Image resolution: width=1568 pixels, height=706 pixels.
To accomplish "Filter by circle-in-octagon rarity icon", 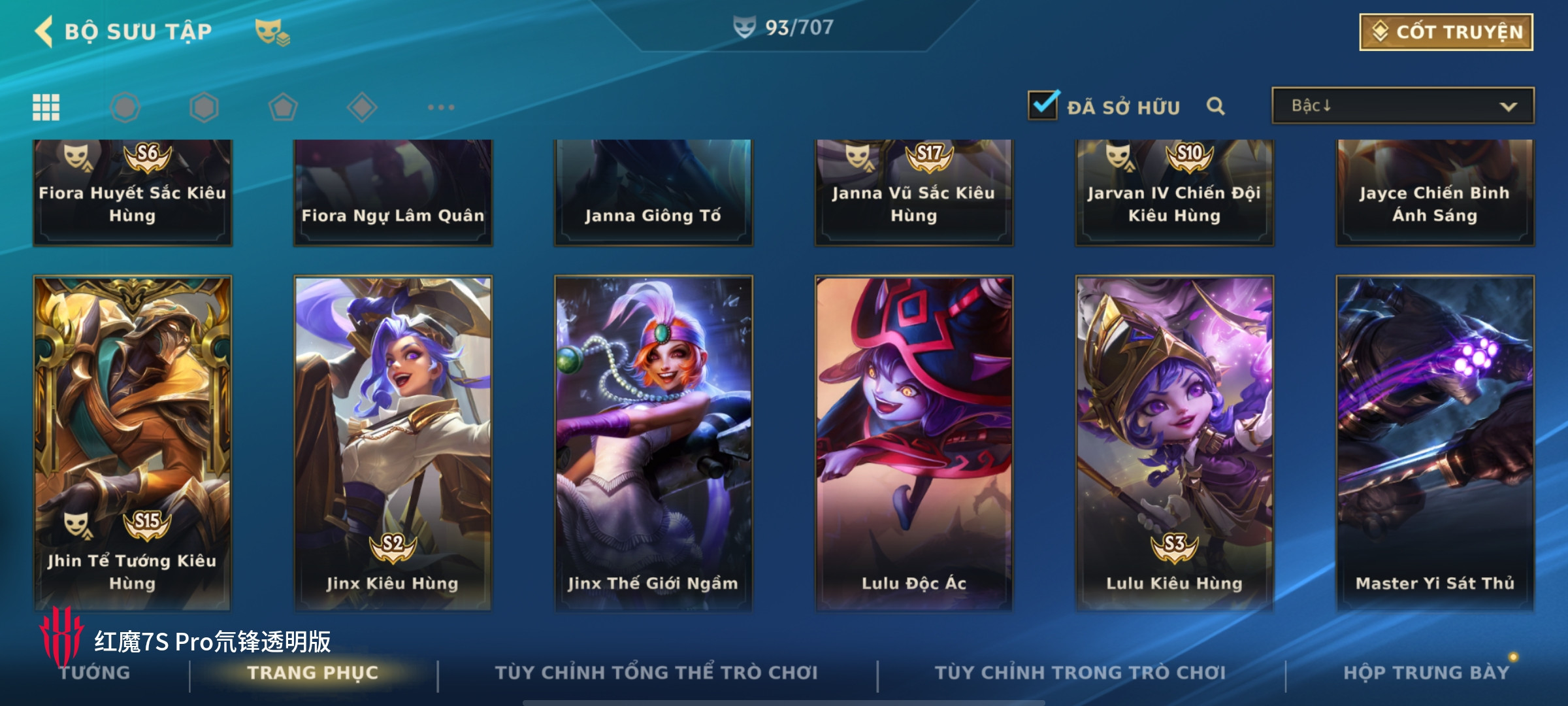I will click(x=125, y=107).
